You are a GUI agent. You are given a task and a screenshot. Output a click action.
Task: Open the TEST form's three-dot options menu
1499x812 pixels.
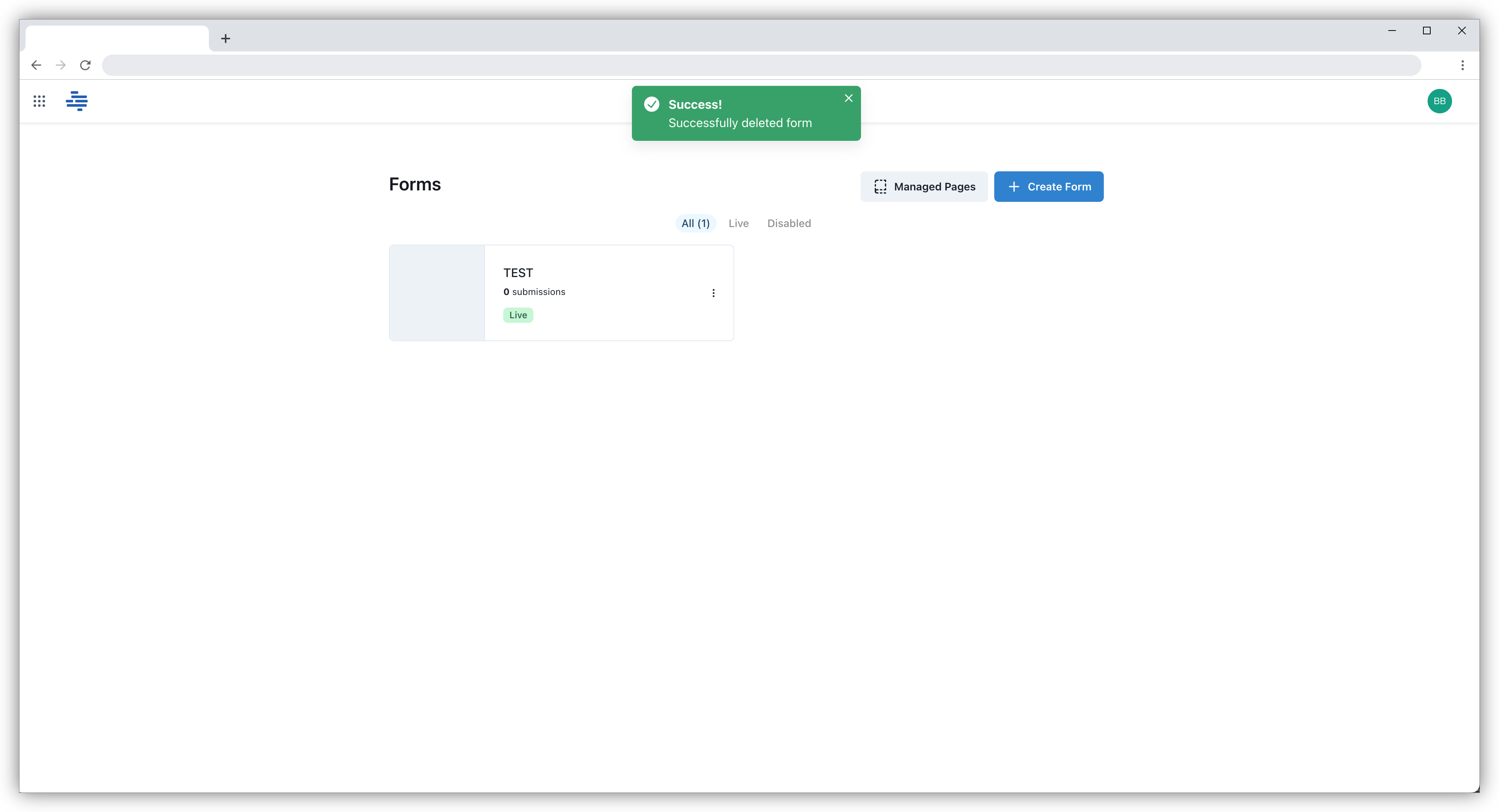click(x=714, y=293)
